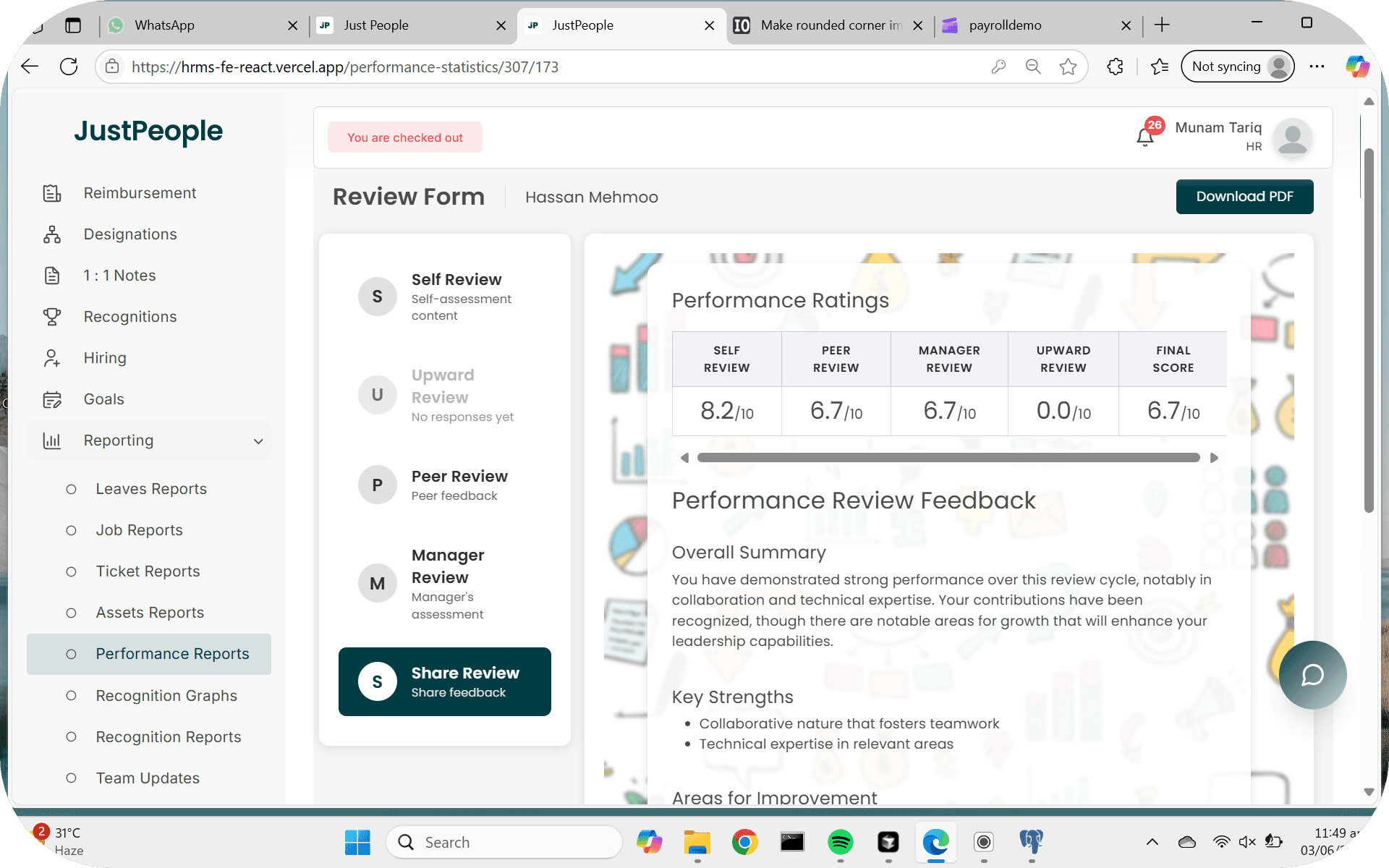Open Hiring person-plus icon
Screen dimensions: 1389x868
point(52,358)
